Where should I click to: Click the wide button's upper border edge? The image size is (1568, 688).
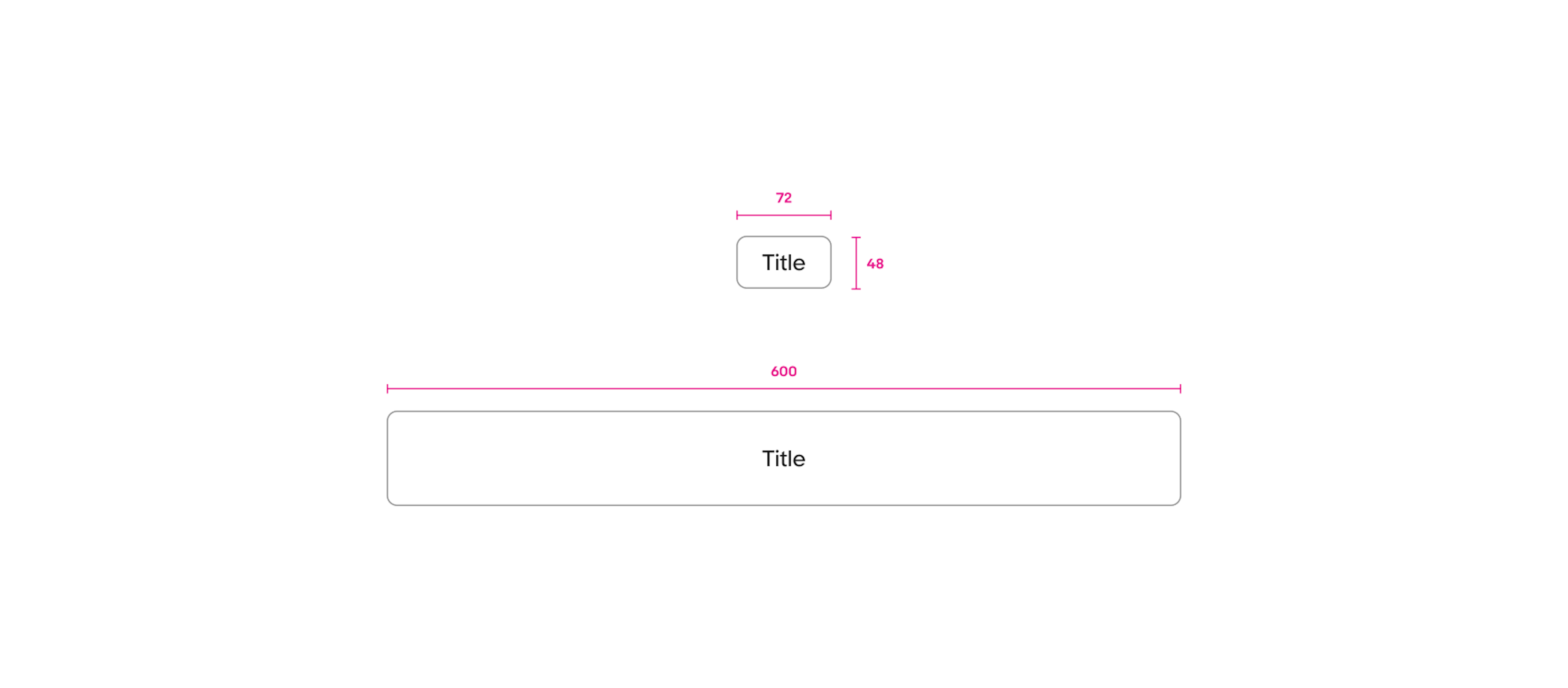[x=784, y=411]
